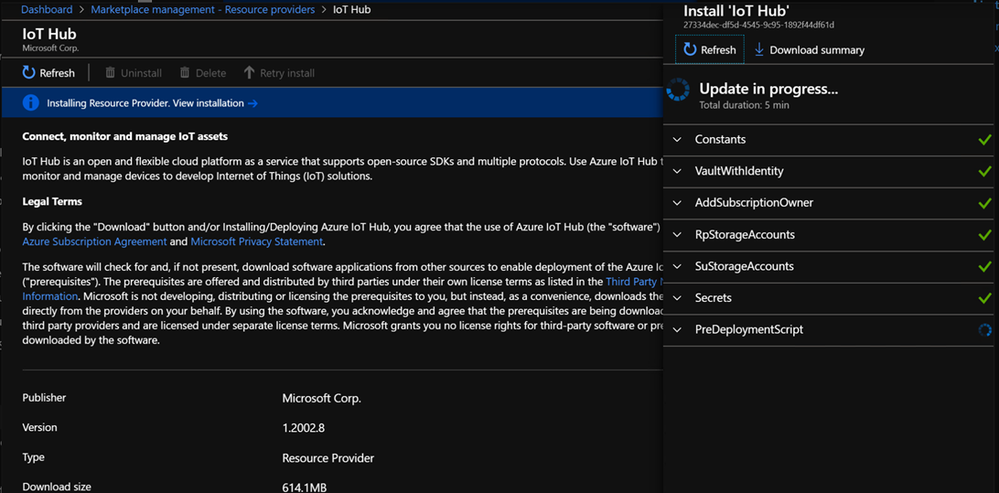
Task: Open the Marketplace management - Resource providers breadcrumb
Action: pyautogui.click(x=203, y=10)
